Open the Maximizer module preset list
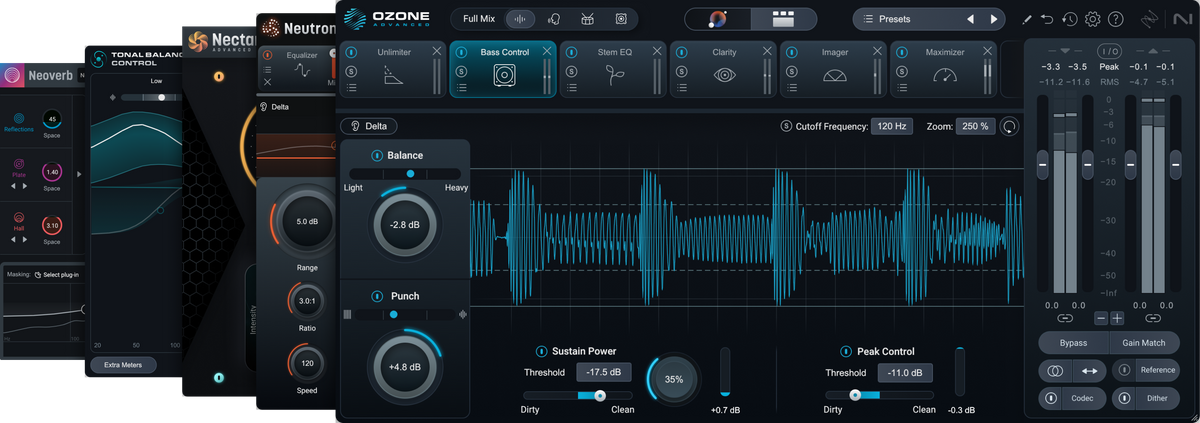This screenshot has width=1200, height=423. [903, 88]
